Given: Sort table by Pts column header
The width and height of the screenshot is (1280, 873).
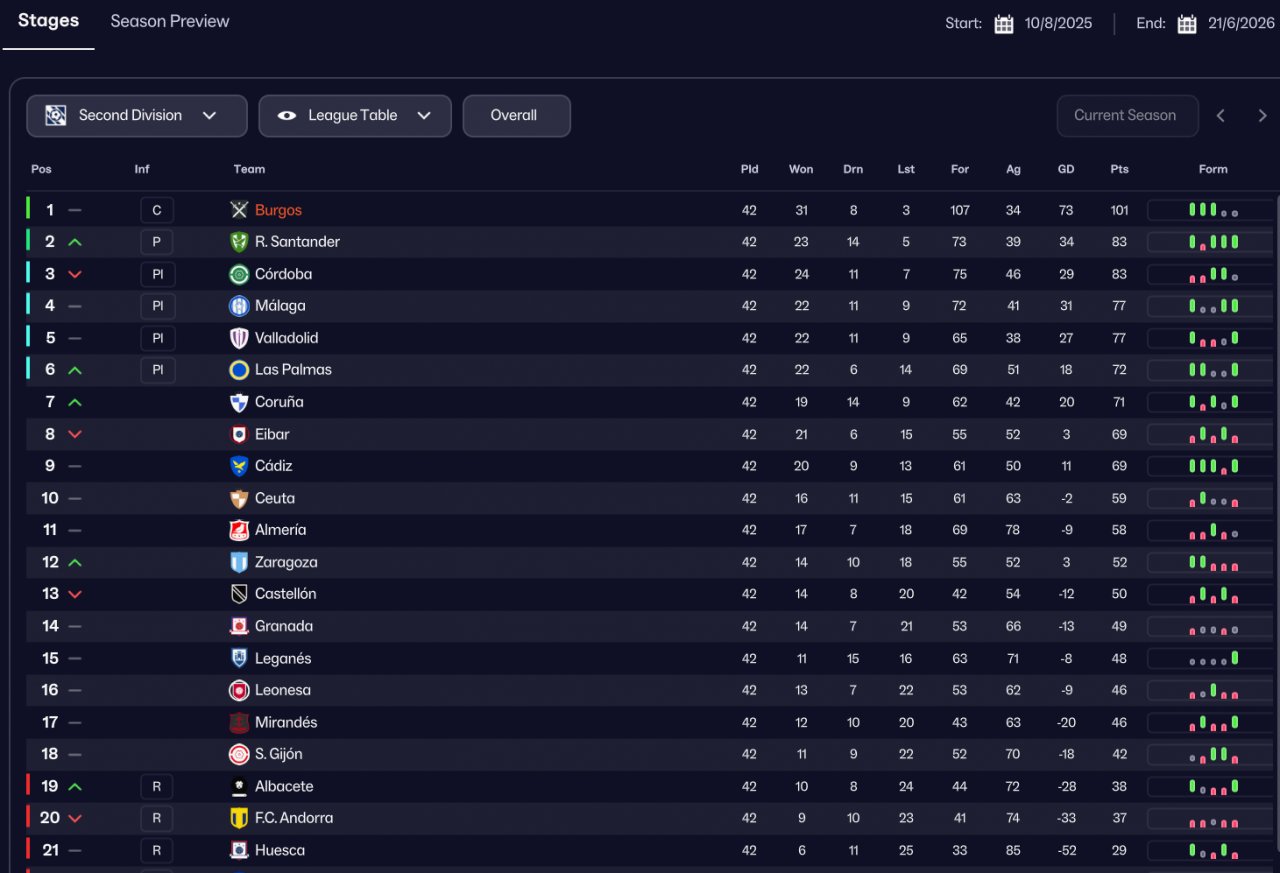Looking at the screenshot, I should (x=1119, y=169).
